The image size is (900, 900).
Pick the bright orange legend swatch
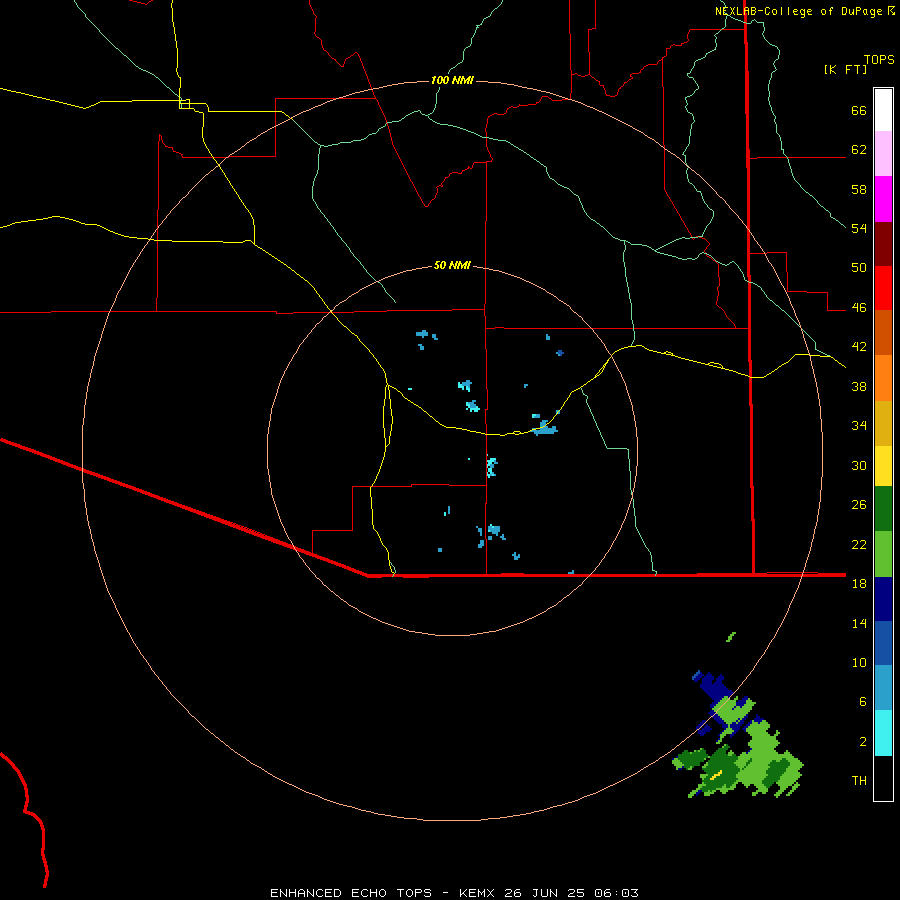click(883, 378)
